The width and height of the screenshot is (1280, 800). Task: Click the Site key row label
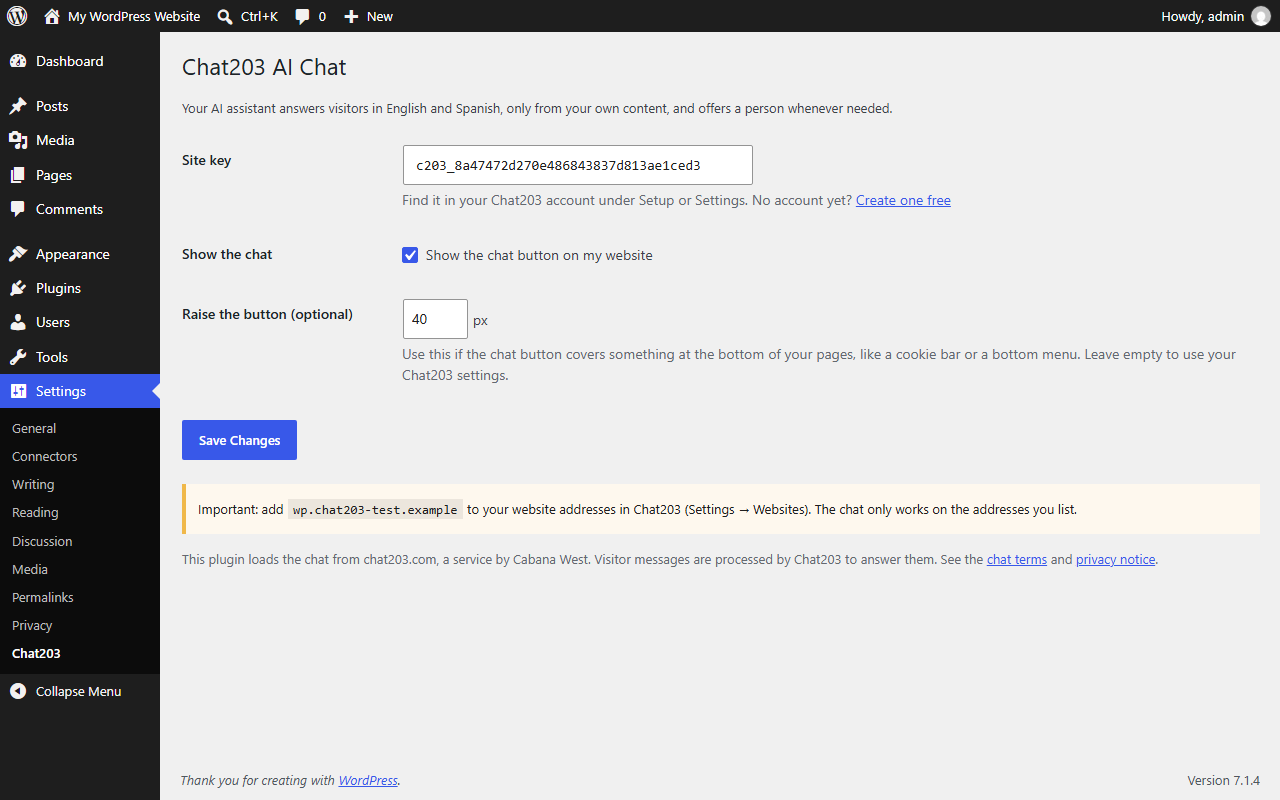coord(206,160)
